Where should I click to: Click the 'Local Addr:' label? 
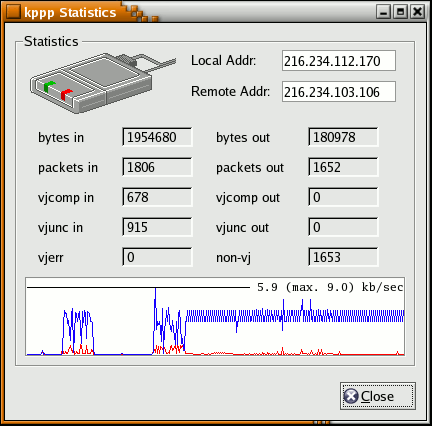[223, 61]
